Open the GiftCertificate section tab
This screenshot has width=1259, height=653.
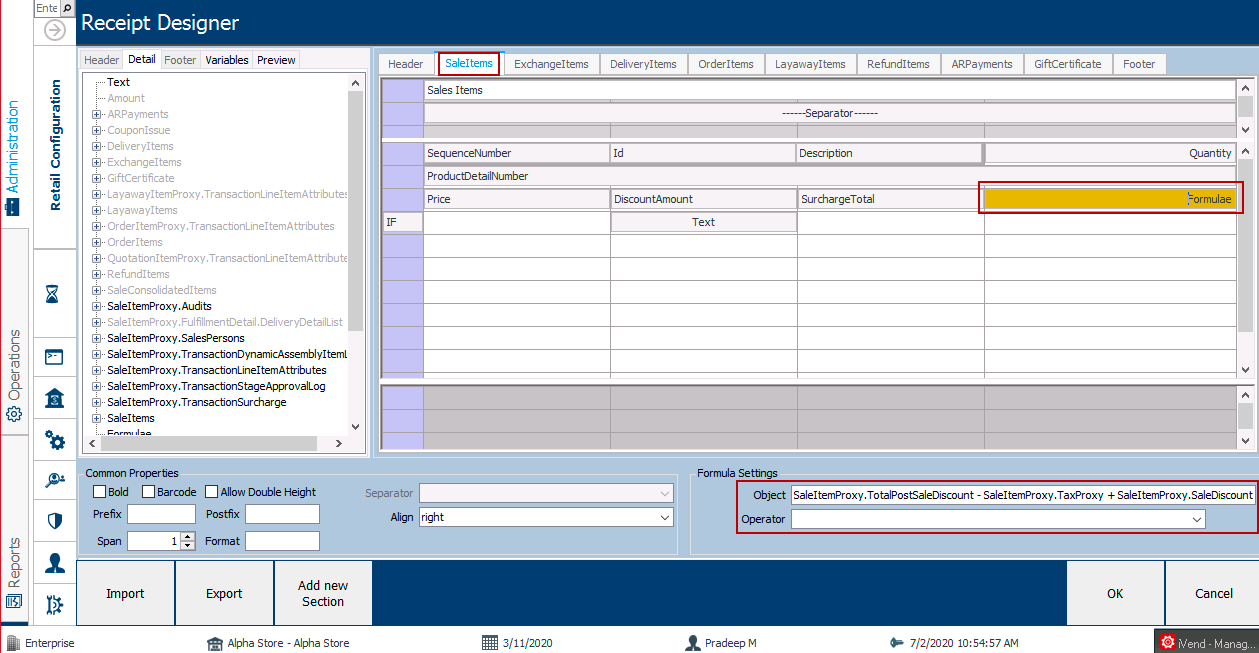(1067, 64)
